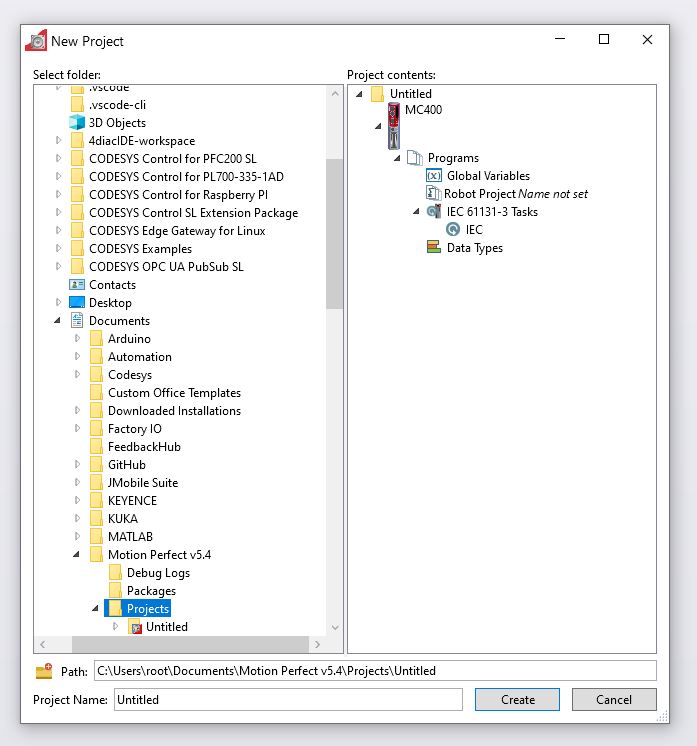Expand the Untitled folder under Projects
Image resolution: width=697 pixels, height=746 pixels.
click(x=115, y=626)
